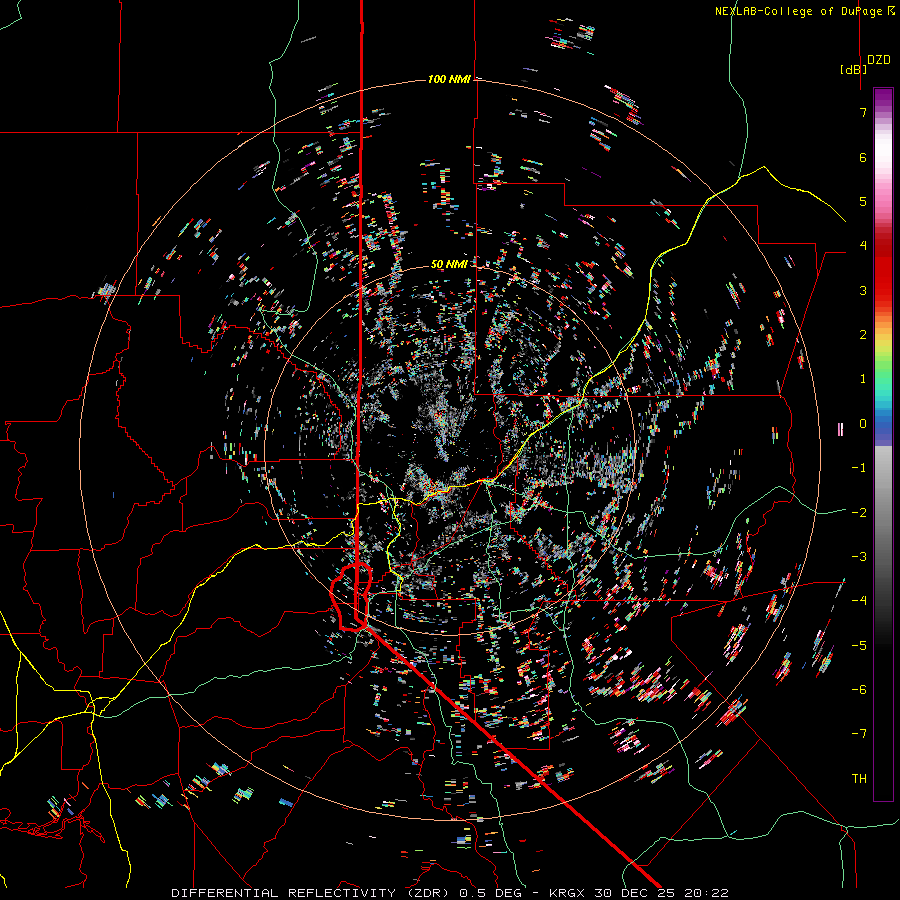Click the -4 dB value on the legend
The height and width of the screenshot is (900, 900).
click(x=859, y=601)
